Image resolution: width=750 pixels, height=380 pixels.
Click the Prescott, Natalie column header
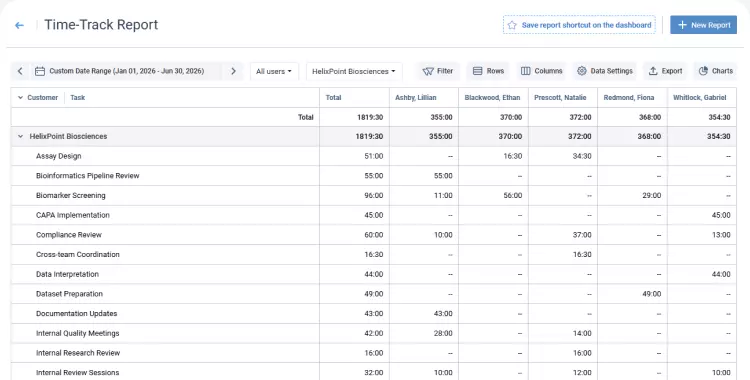pos(560,98)
